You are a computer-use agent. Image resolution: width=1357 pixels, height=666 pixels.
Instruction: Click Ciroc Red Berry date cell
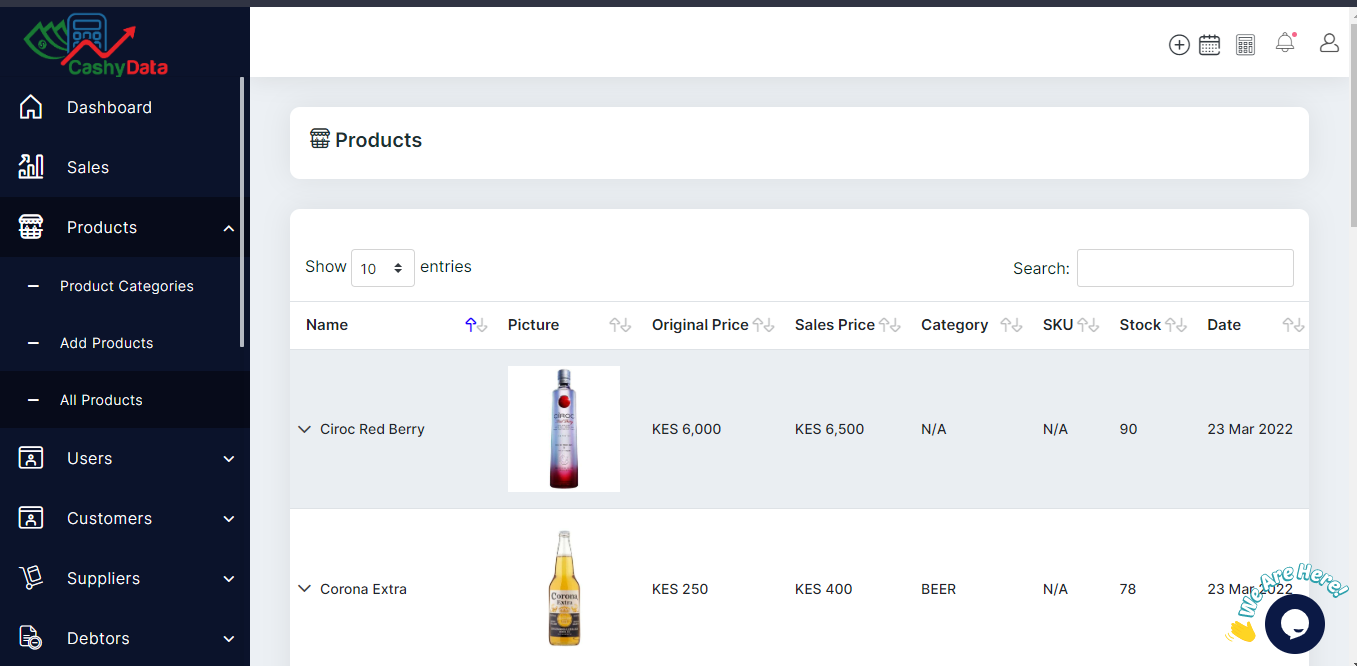[1250, 429]
